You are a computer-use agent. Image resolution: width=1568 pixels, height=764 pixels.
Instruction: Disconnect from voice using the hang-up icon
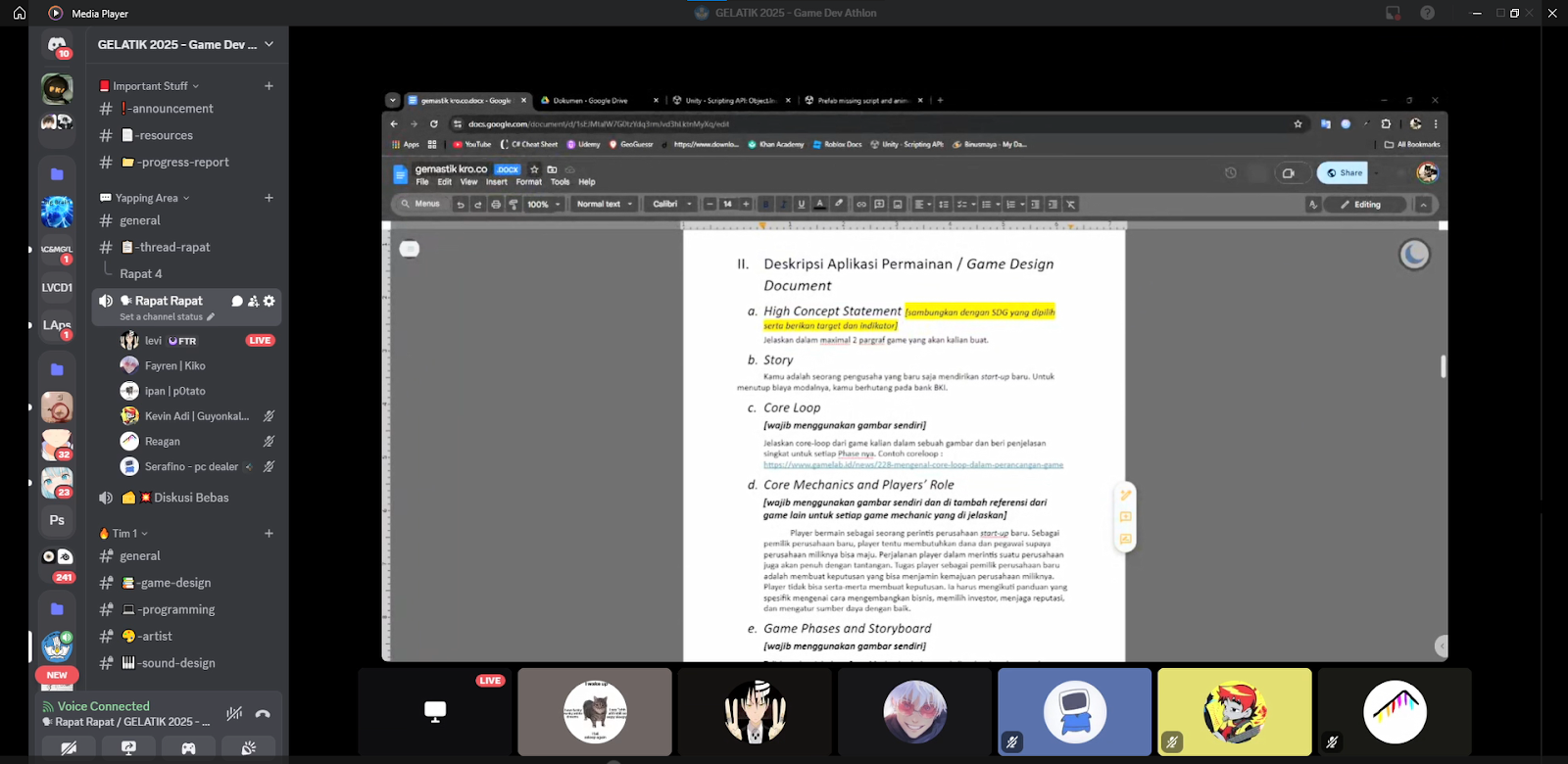click(x=263, y=714)
